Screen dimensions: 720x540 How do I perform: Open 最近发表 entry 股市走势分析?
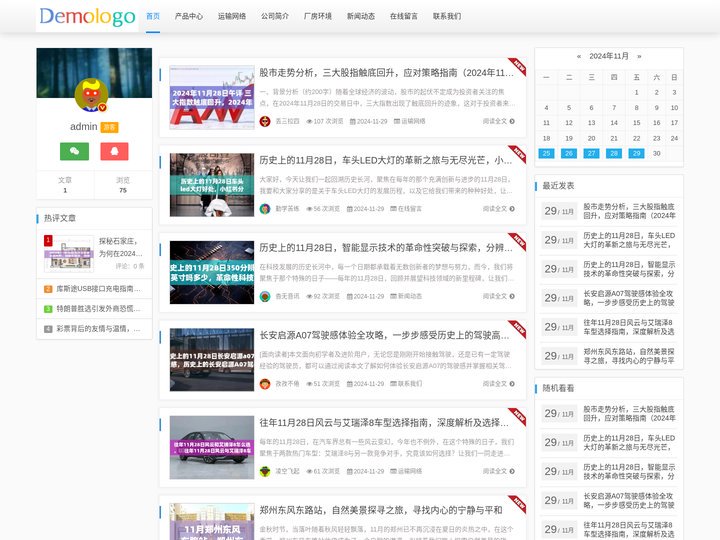point(629,211)
